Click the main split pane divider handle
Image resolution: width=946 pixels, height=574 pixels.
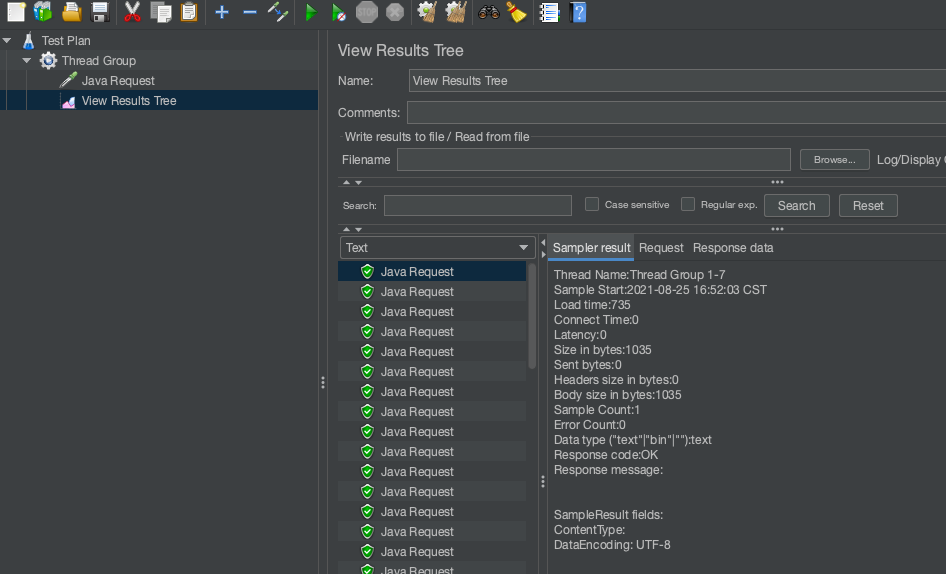pyautogui.click(x=323, y=382)
